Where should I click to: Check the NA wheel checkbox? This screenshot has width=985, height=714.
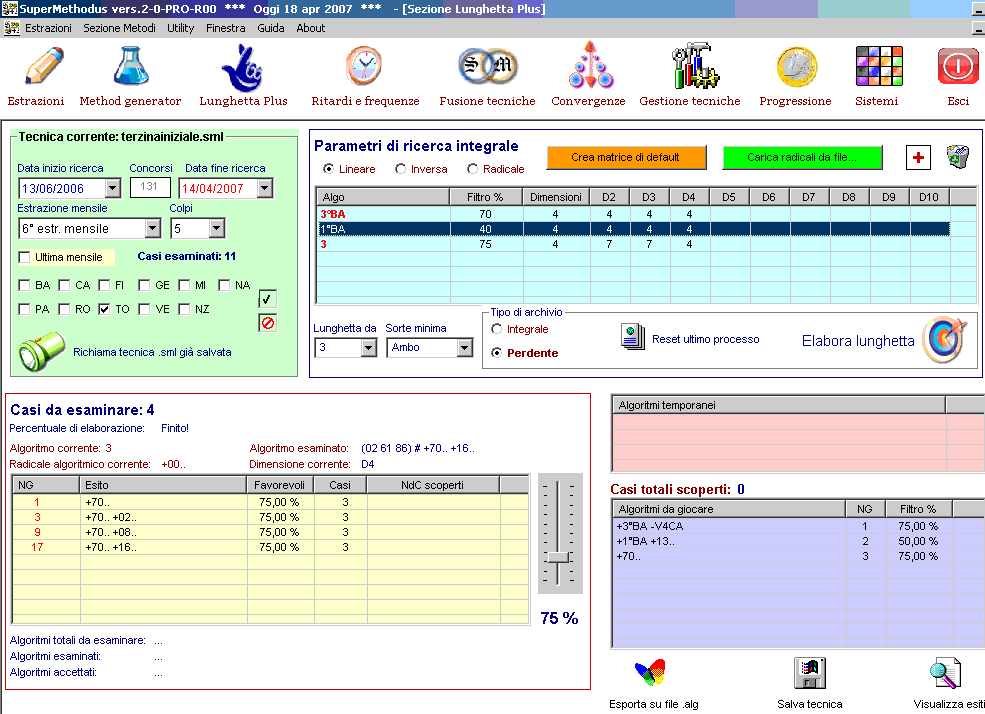click(x=224, y=286)
